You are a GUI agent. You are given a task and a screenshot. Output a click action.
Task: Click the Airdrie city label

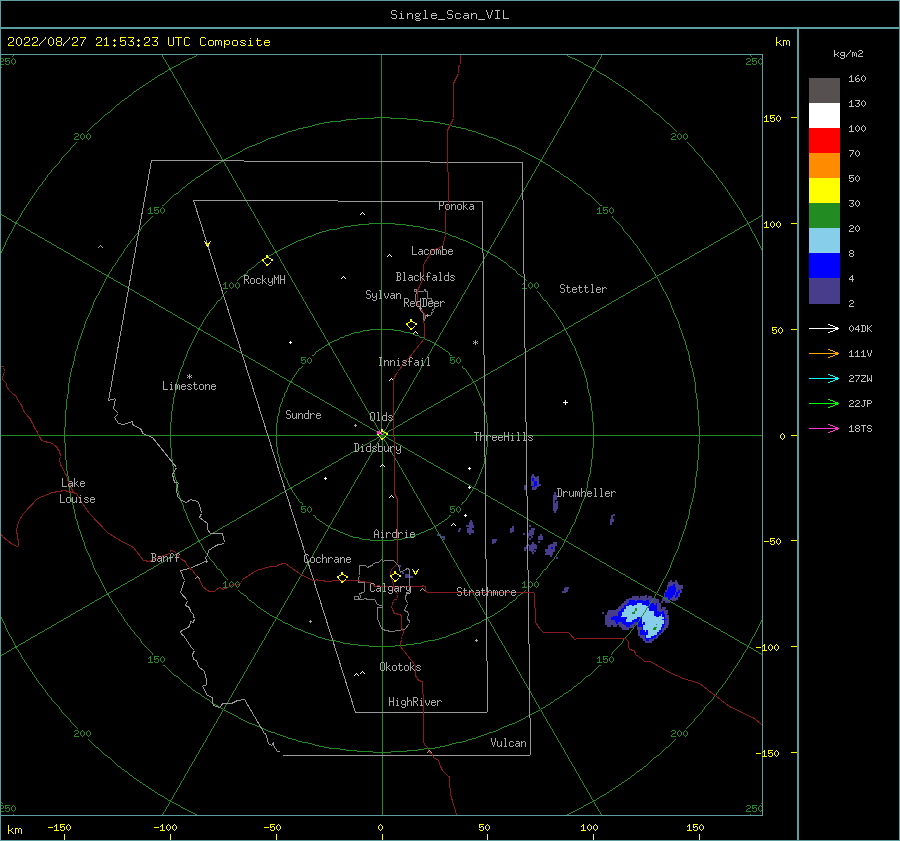pos(394,534)
